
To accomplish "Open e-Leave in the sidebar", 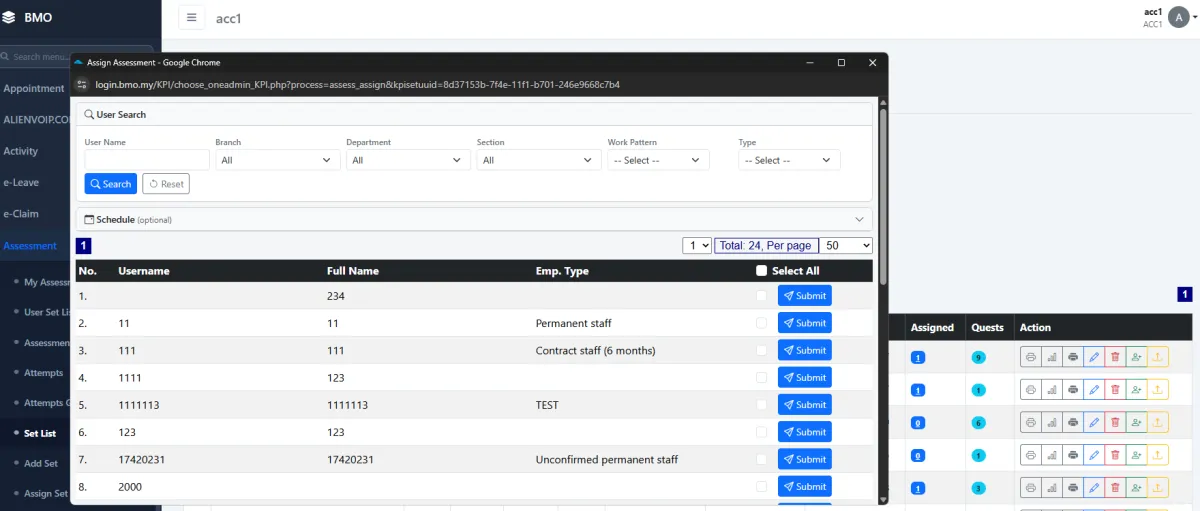I will click(x=21, y=182).
